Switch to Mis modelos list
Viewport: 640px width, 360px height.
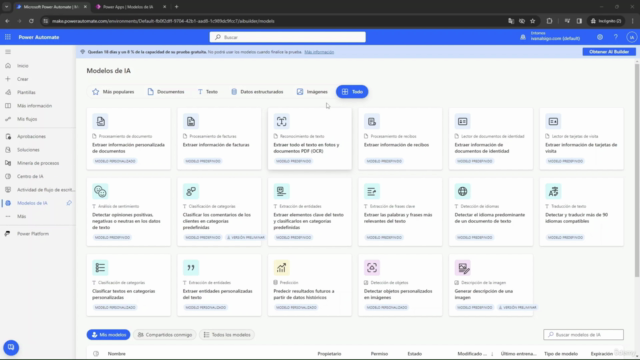[x=109, y=335]
